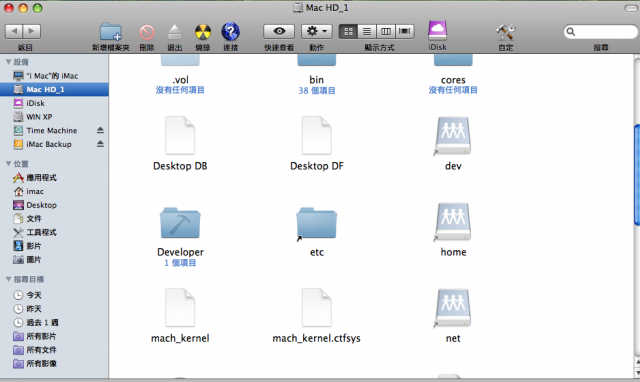The image size is (640, 382).
Task: Select the bin folder
Action: pyautogui.click(x=316, y=60)
